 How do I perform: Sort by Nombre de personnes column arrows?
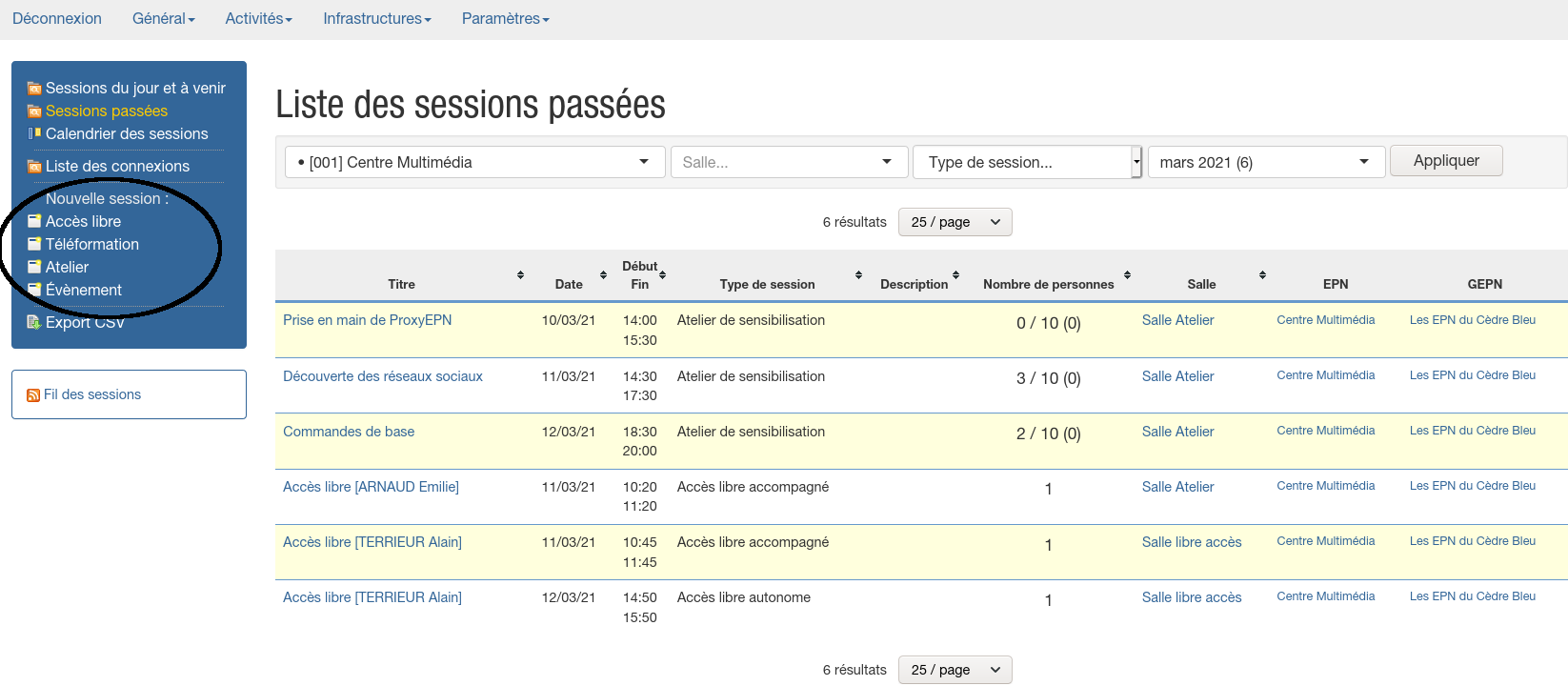pos(1127,275)
